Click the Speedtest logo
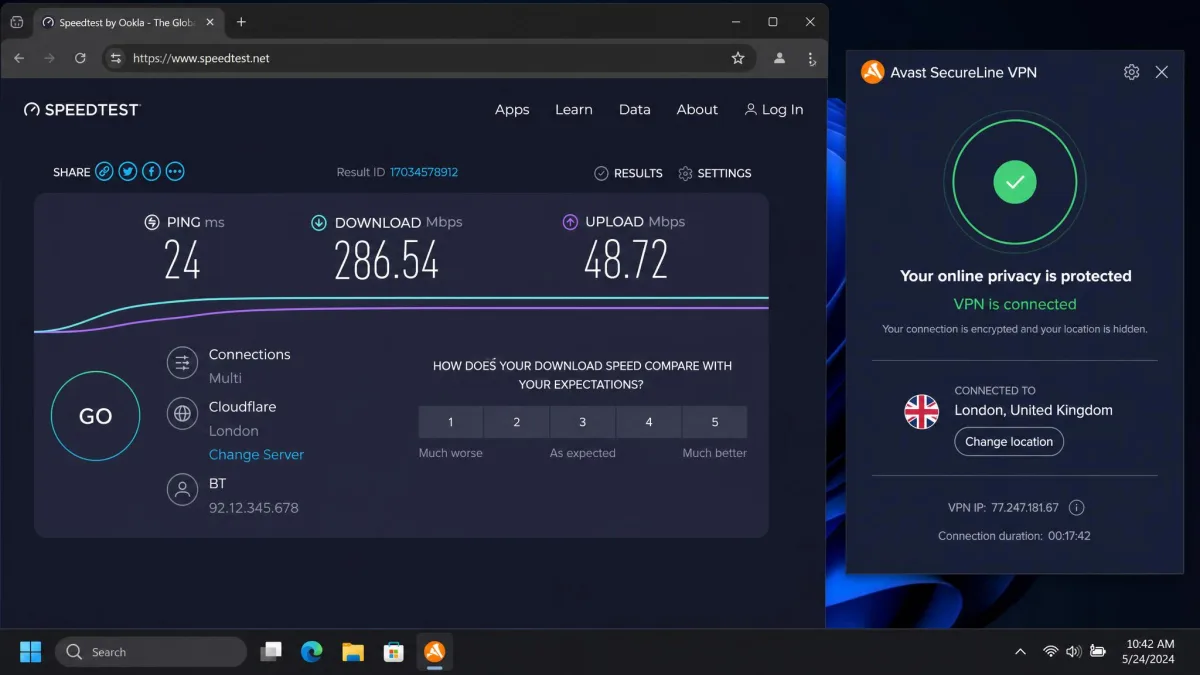This screenshot has width=1200, height=675. [x=82, y=110]
